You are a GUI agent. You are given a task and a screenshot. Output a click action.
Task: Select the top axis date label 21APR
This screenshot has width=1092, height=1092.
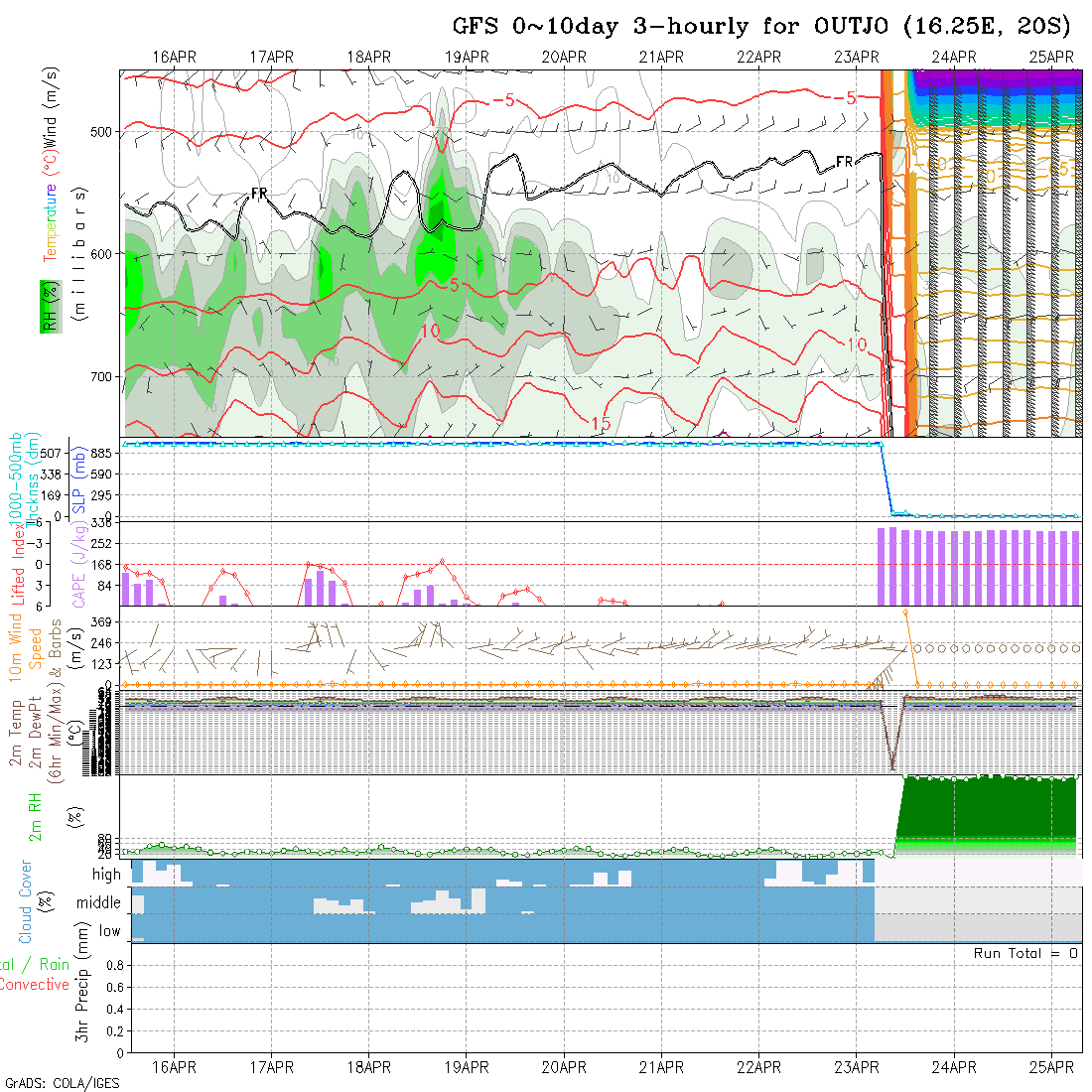(x=661, y=58)
